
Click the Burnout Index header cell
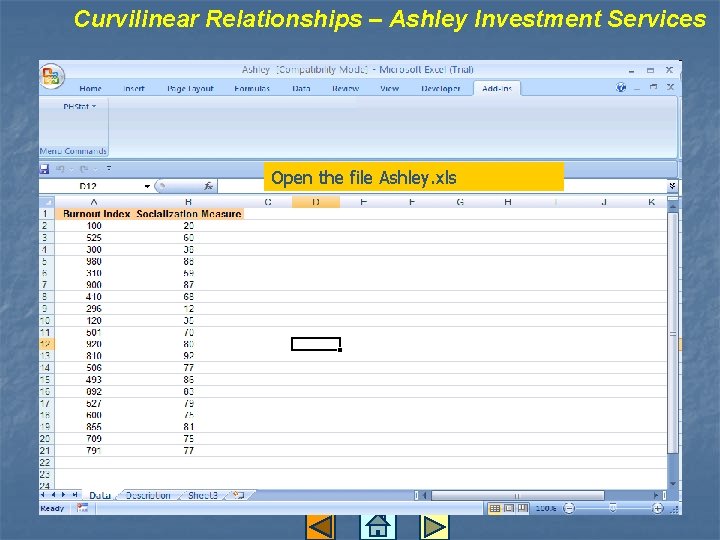(x=94, y=214)
